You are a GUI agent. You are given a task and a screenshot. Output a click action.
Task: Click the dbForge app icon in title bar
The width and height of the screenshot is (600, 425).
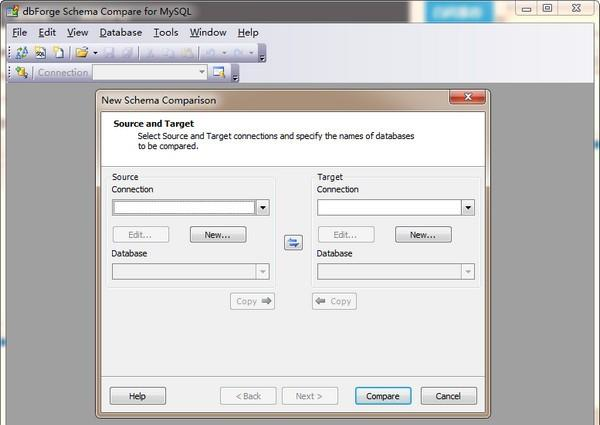[x=12, y=11]
